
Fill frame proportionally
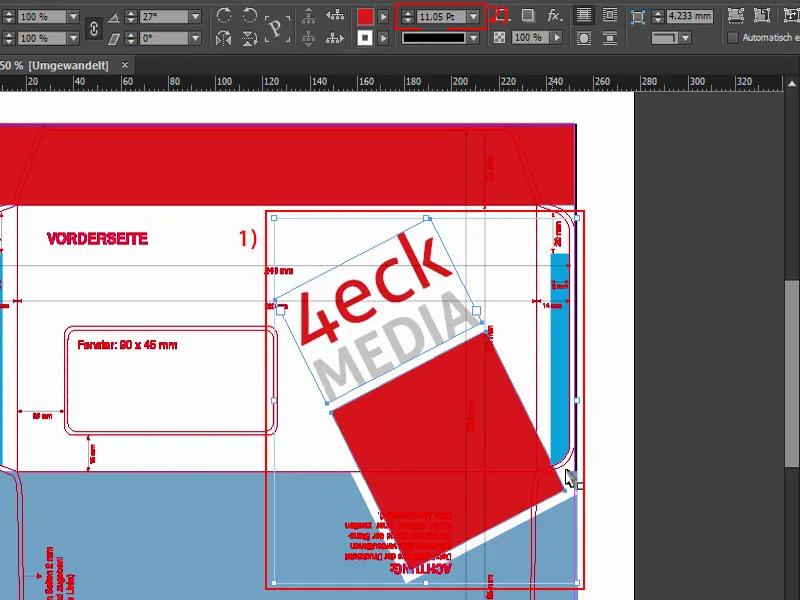[735, 16]
